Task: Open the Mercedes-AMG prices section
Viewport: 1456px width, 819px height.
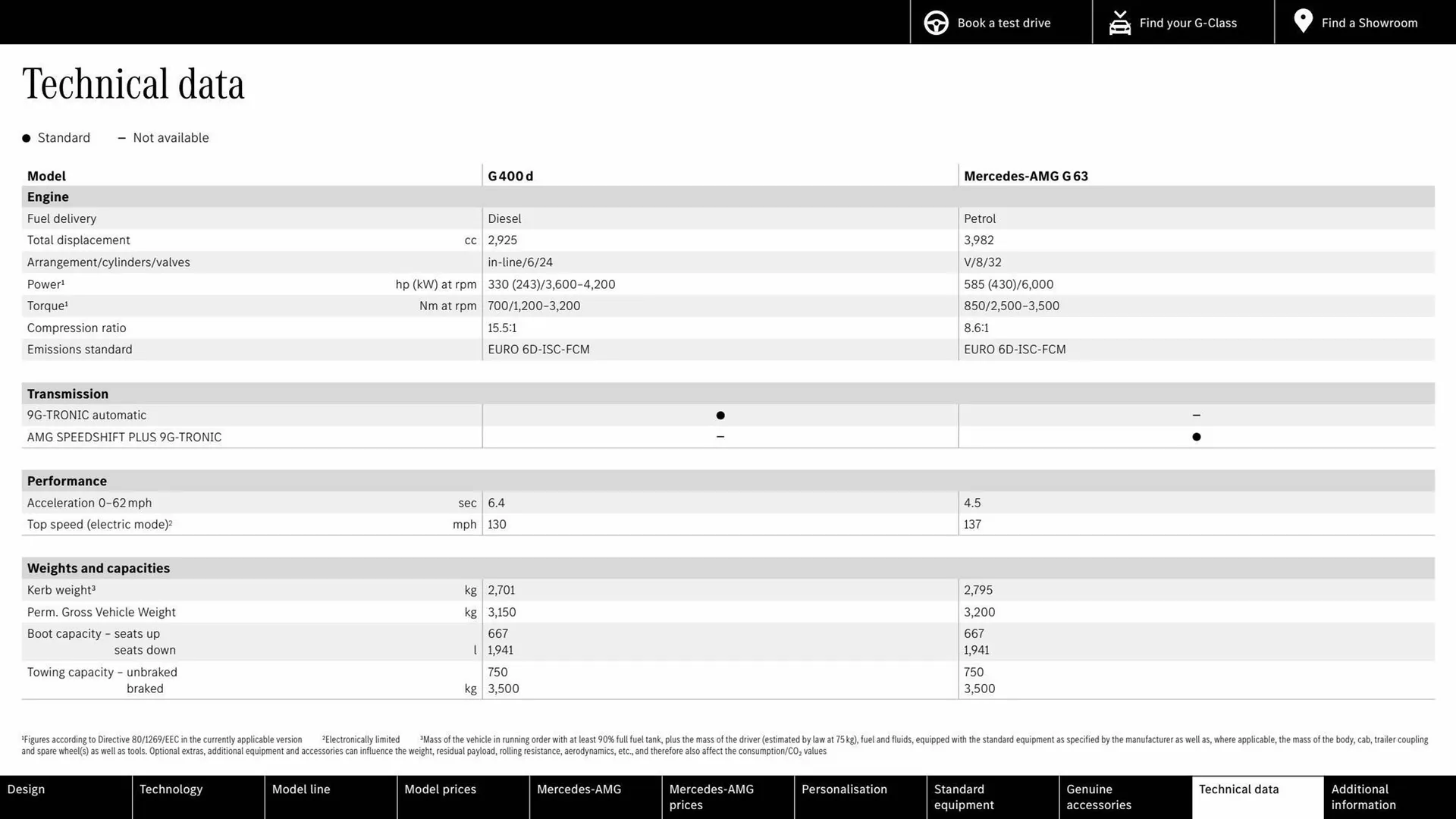Action: [711, 797]
